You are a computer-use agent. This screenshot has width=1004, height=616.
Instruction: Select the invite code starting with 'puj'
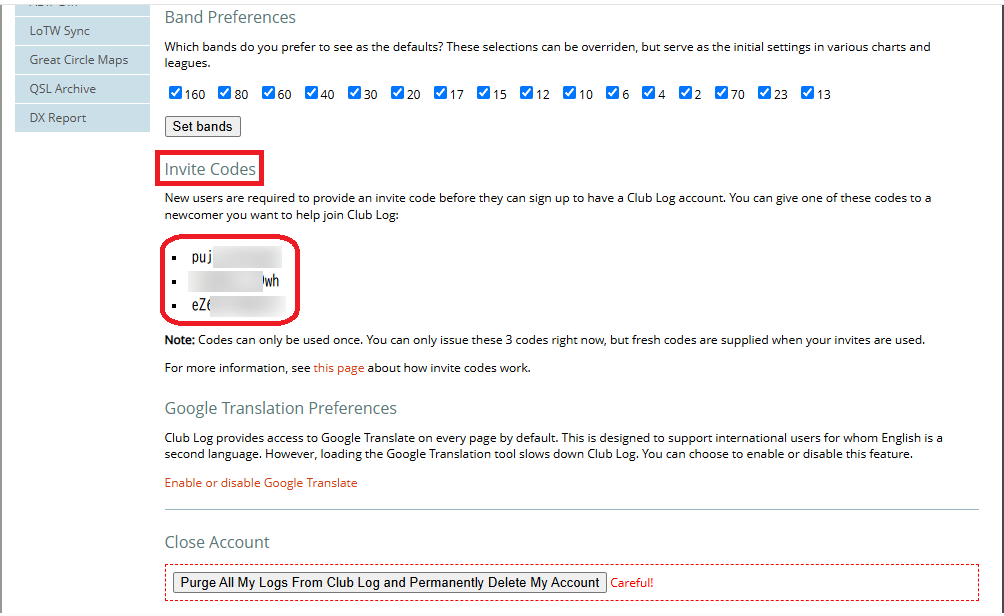[236, 257]
